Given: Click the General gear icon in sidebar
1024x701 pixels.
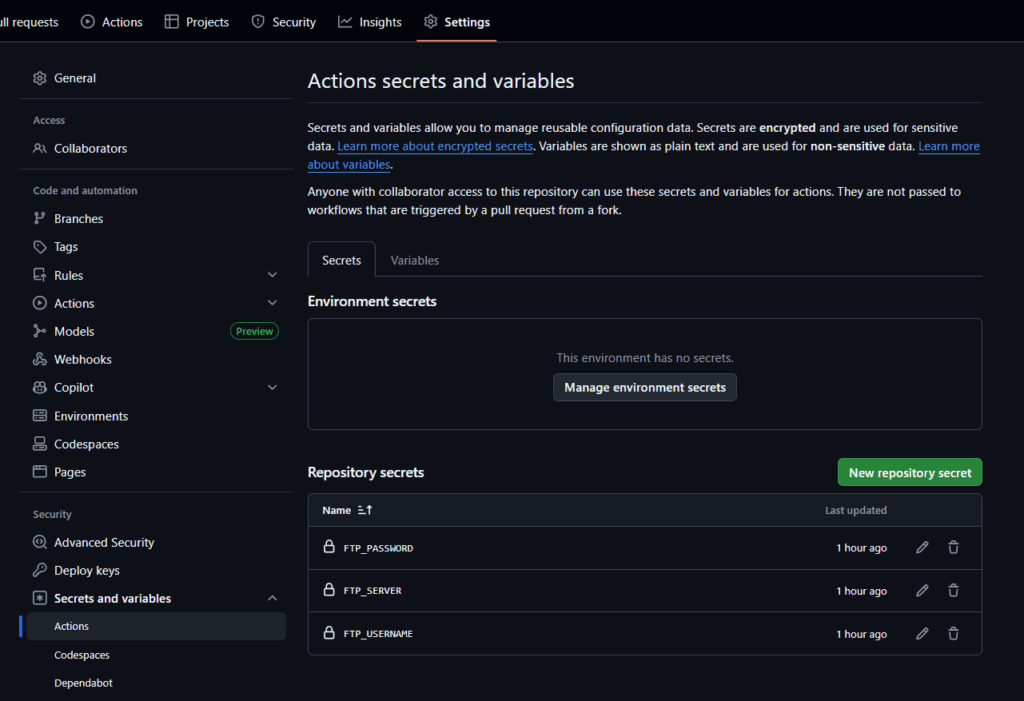Looking at the screenshot, I should click(x=40, y=78).
